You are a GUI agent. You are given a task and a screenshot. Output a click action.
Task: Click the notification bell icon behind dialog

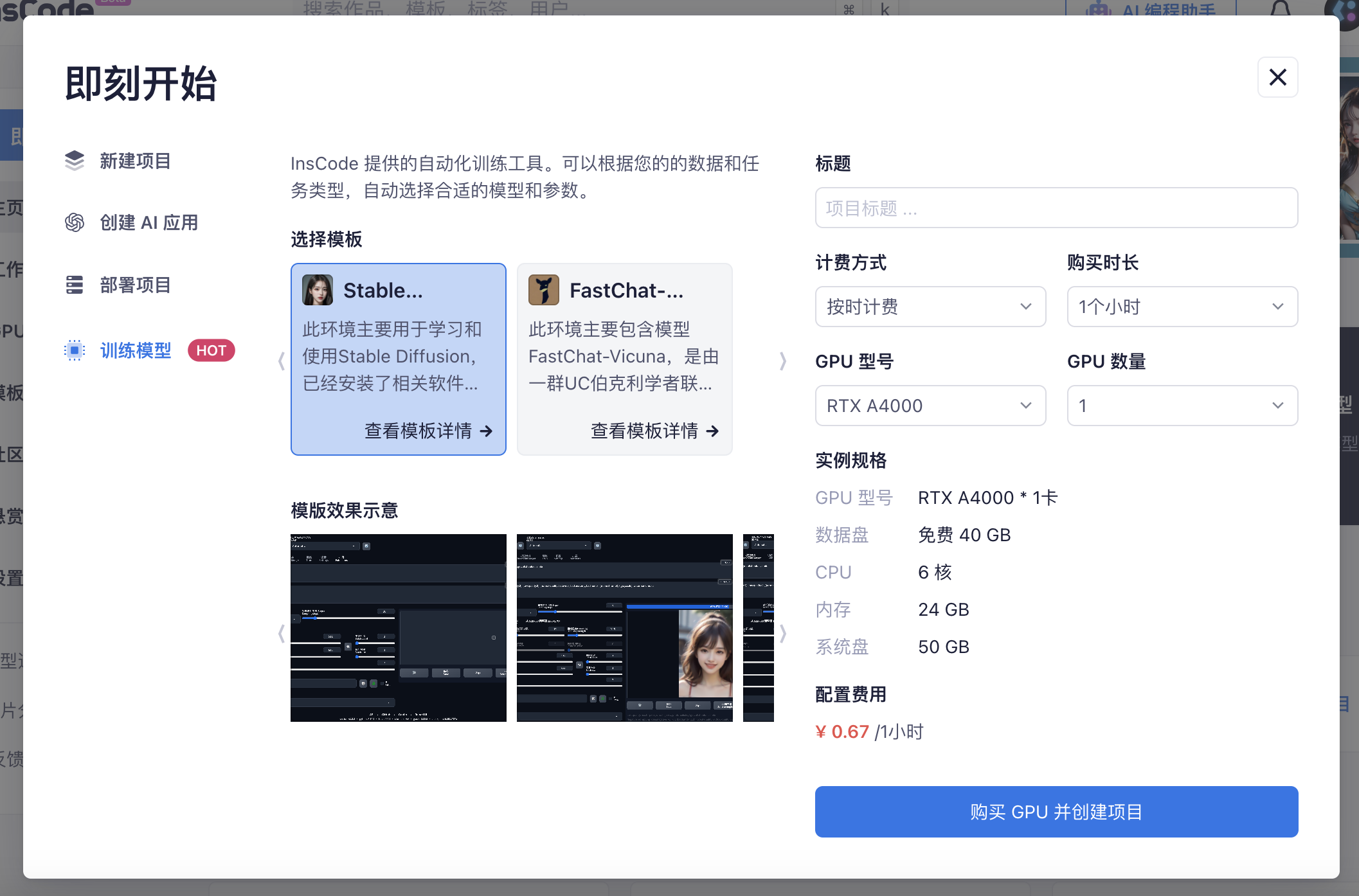coord(1281,8)
